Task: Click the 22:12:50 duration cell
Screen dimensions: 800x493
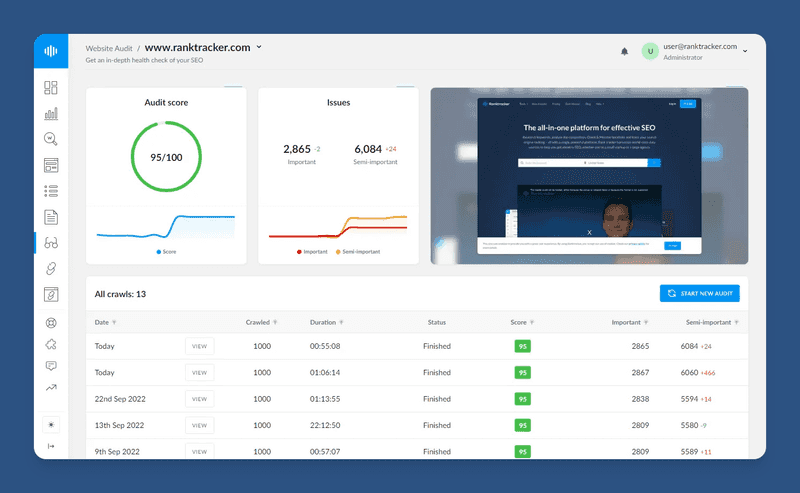Action: tap(325, 425)
